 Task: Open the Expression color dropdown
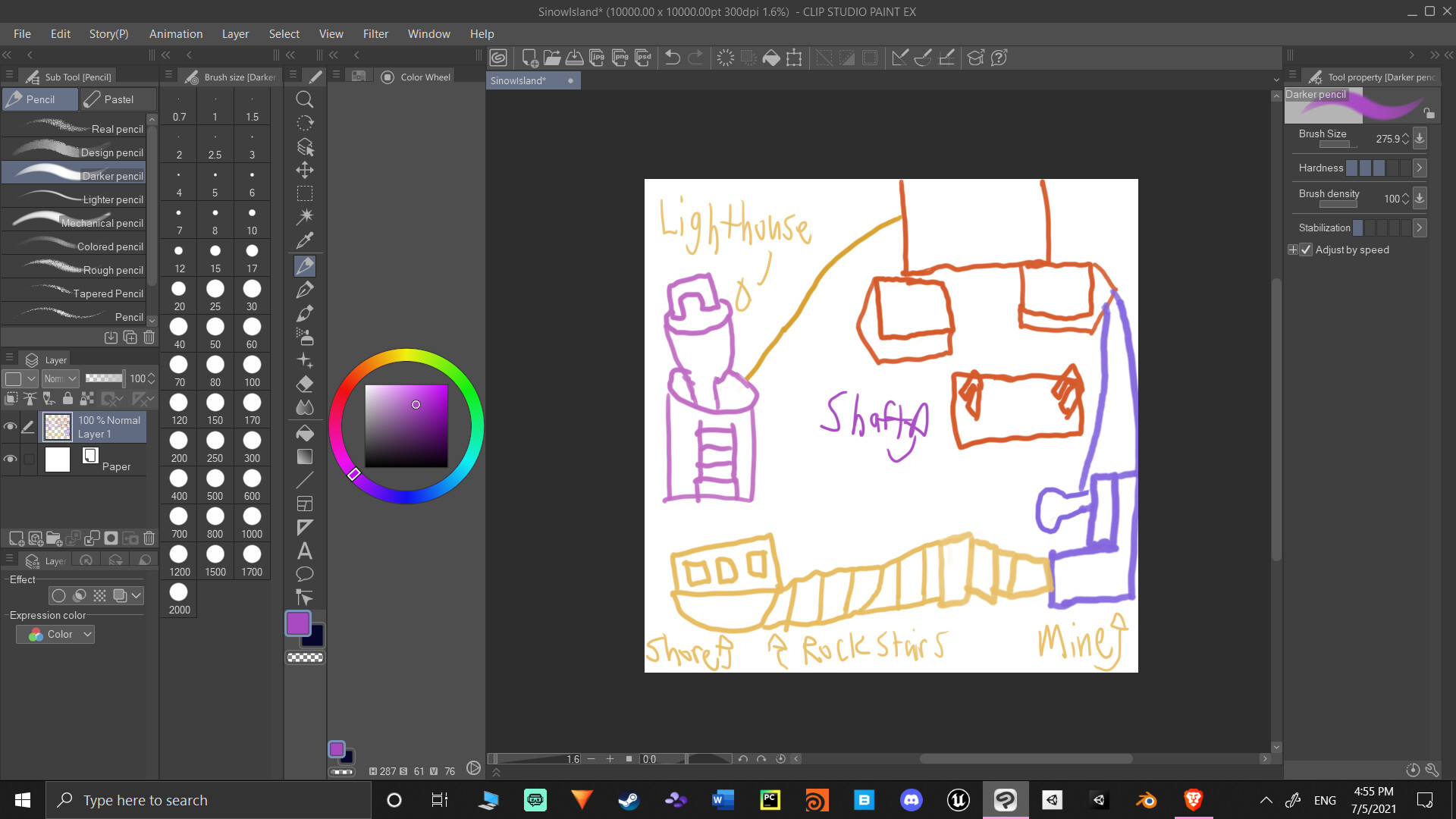click(x=55, y=635)
